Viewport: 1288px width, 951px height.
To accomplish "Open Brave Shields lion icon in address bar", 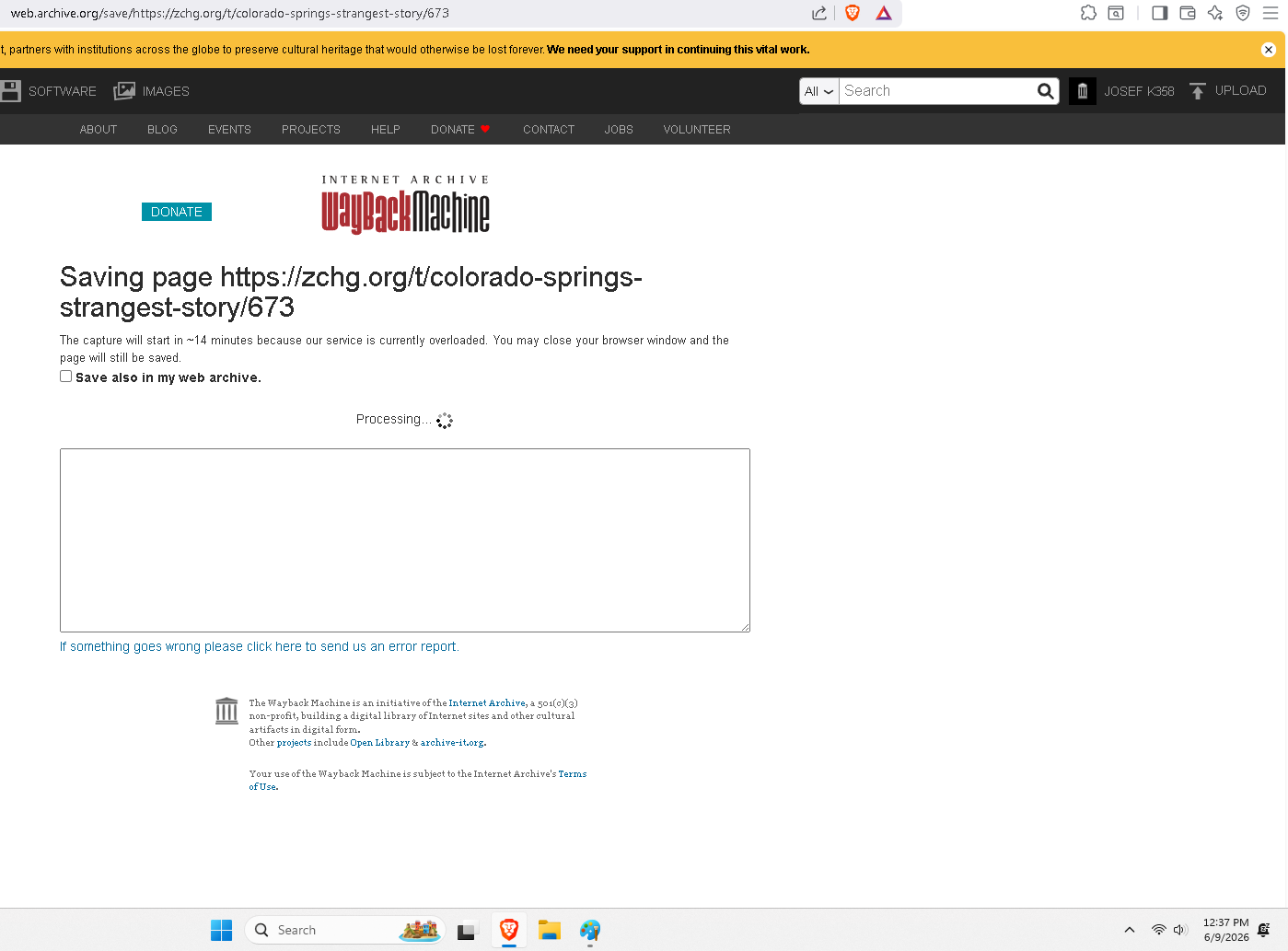I will [x=853, y=13].
